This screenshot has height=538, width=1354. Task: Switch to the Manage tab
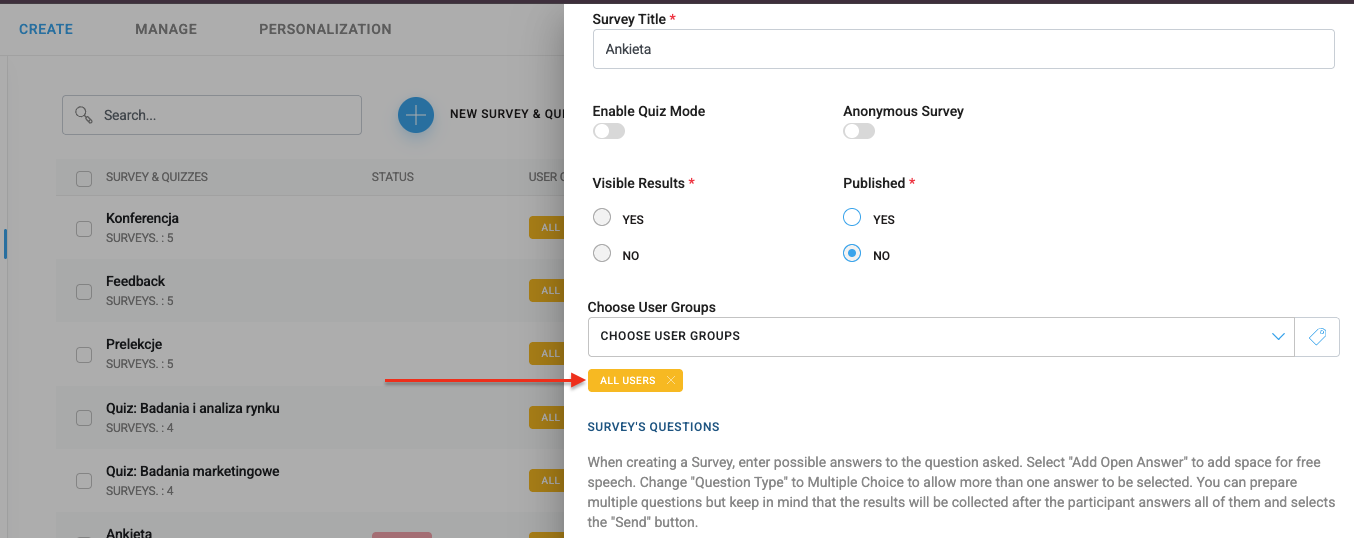[166, 29]
